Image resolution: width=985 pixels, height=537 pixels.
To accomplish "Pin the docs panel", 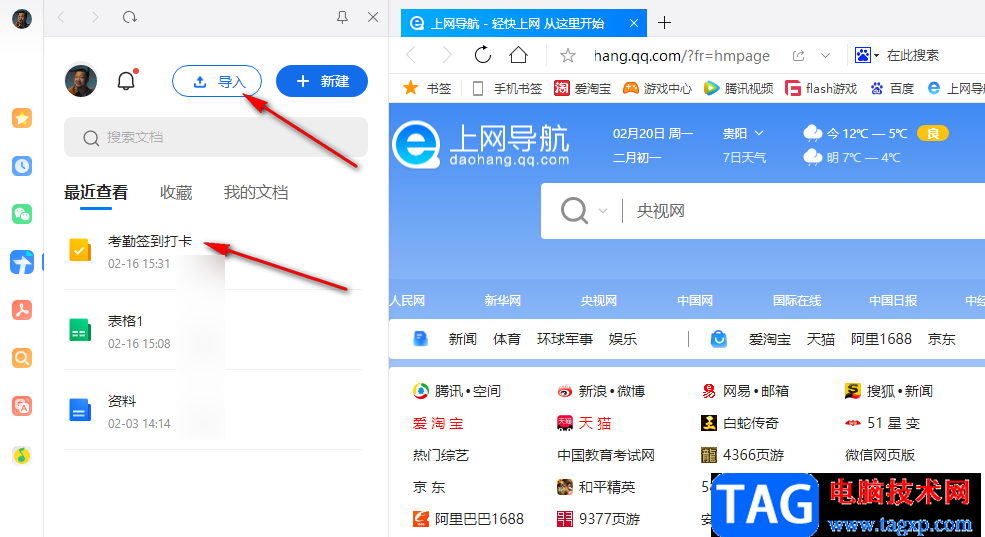I will pyautogui.click(x=342, y=18).
